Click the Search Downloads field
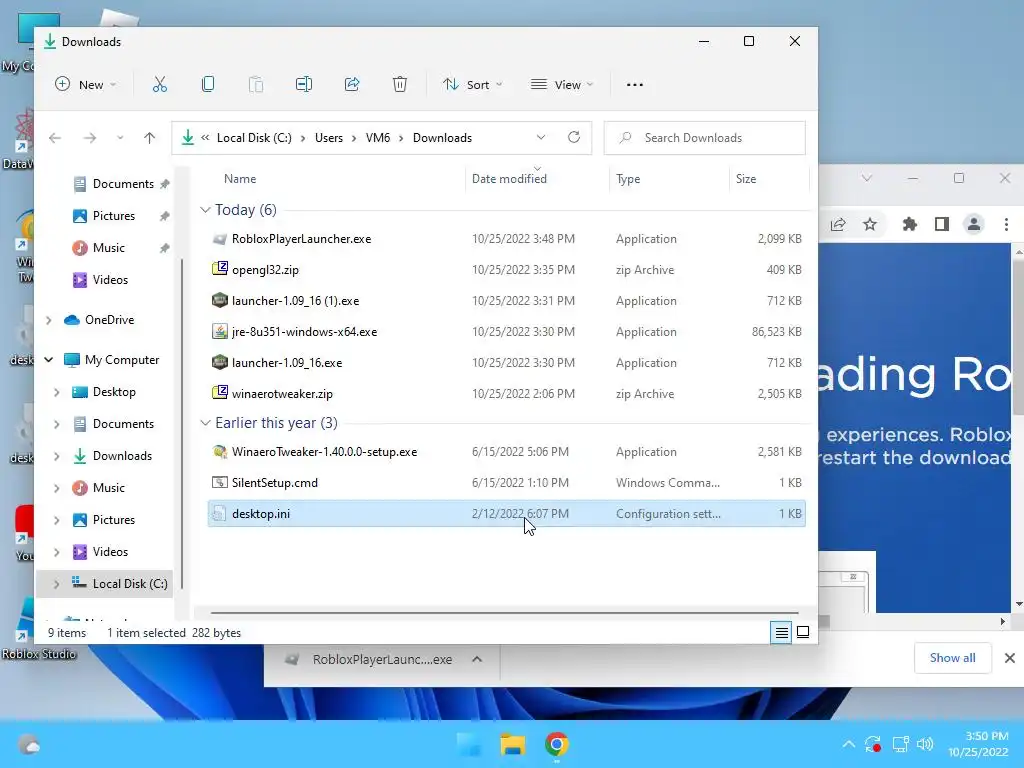Screen dimensions: 1024x768 [704, 138]
